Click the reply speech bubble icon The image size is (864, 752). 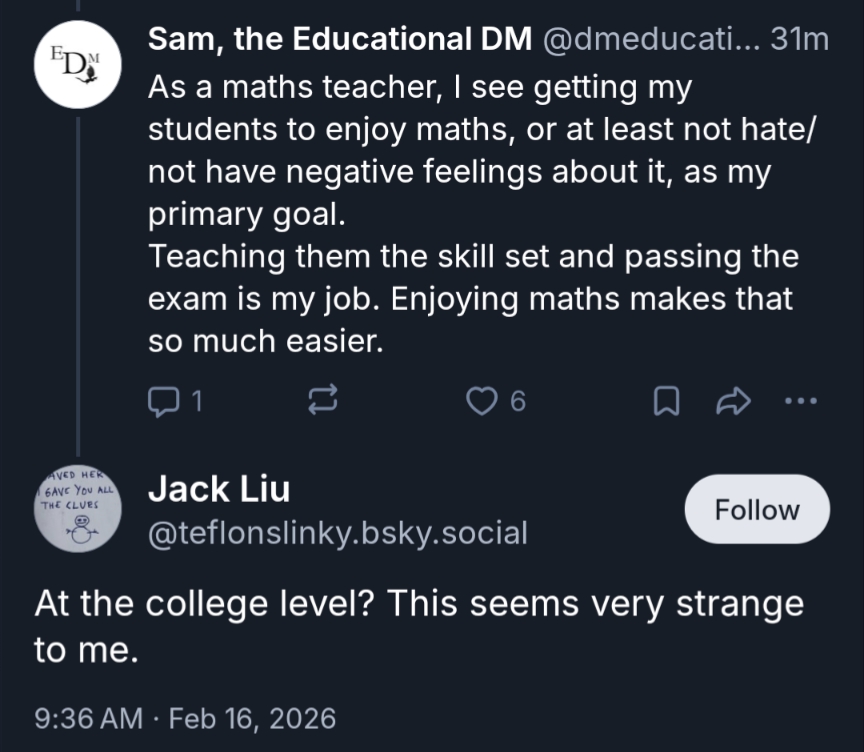[162, 402]
